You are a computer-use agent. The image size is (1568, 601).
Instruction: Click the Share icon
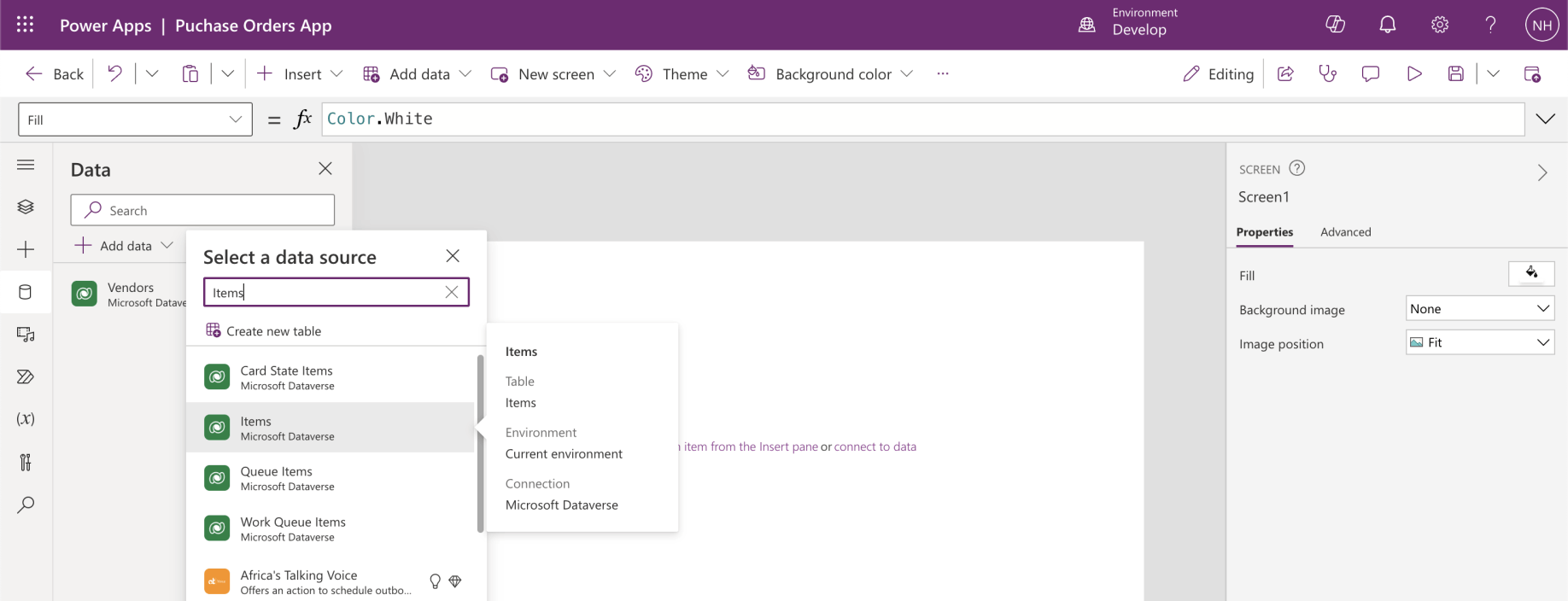point(1285,74)
